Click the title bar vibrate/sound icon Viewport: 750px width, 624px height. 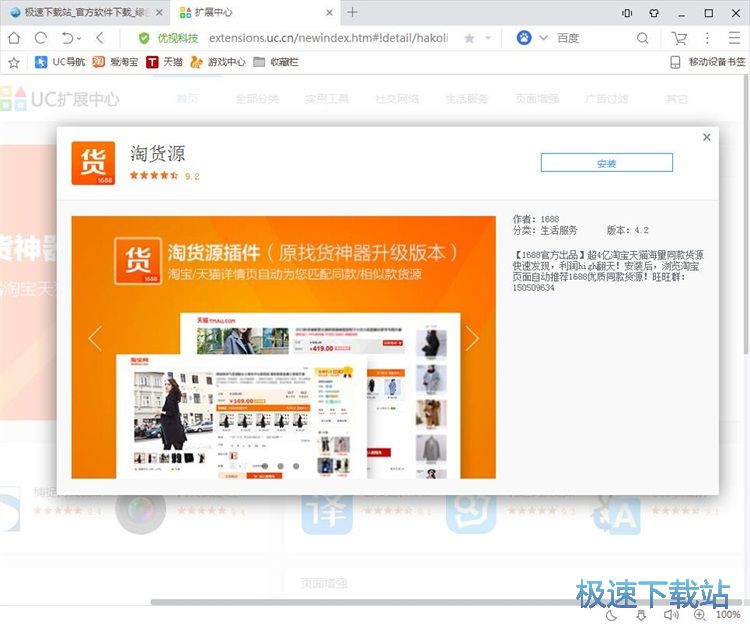(x=627, y=13)
